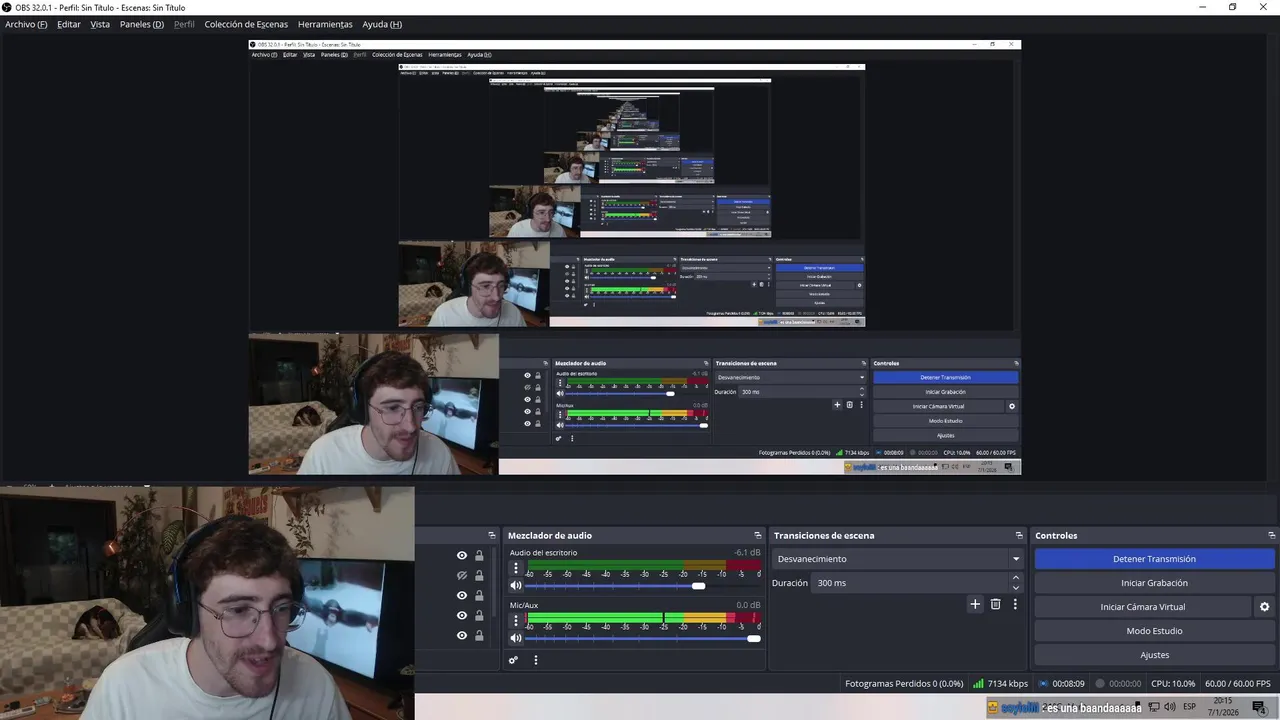
Task: Click Iniciar Grabación button
Action: point(1154,583)
